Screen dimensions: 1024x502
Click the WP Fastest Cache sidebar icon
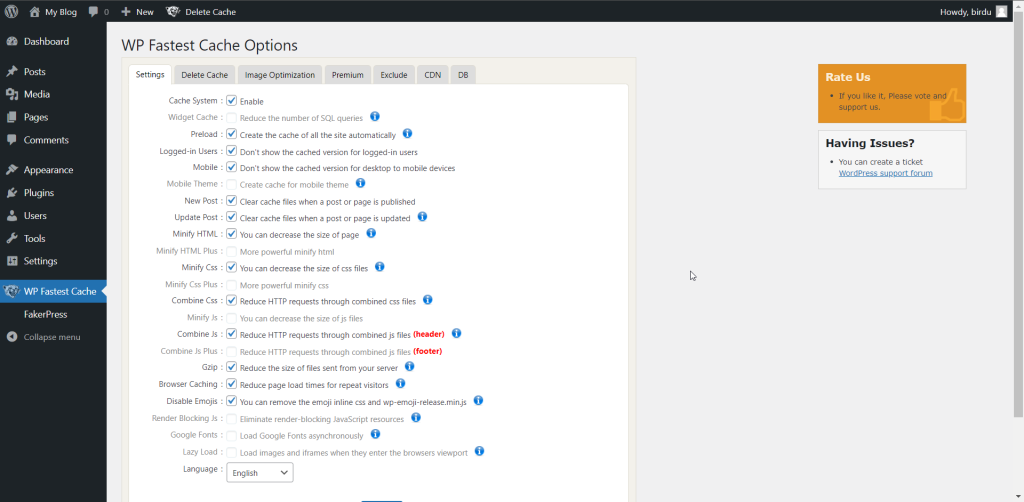point(11,292)
